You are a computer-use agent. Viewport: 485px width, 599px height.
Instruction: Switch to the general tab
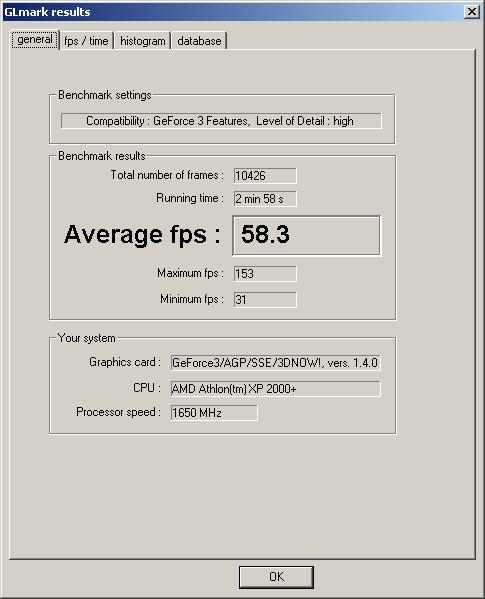(35, 40)
